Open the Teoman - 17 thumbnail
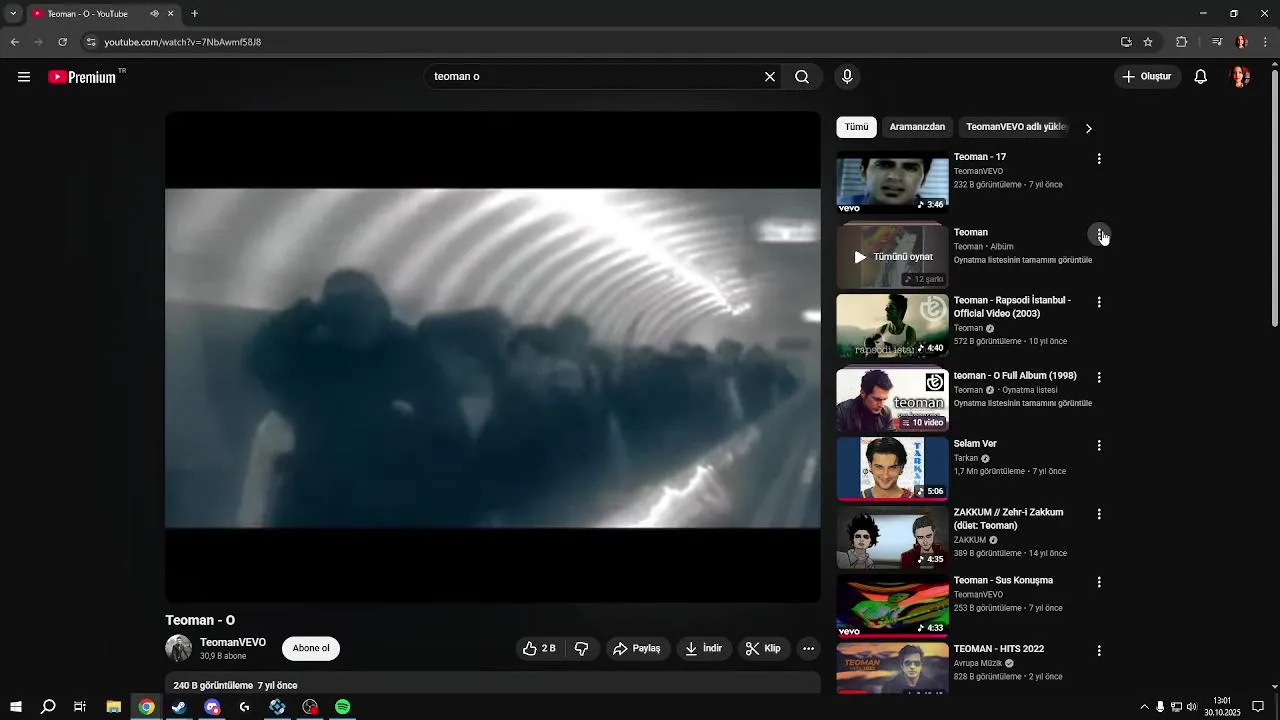1280x720 pixels. [x=892, y=182]
